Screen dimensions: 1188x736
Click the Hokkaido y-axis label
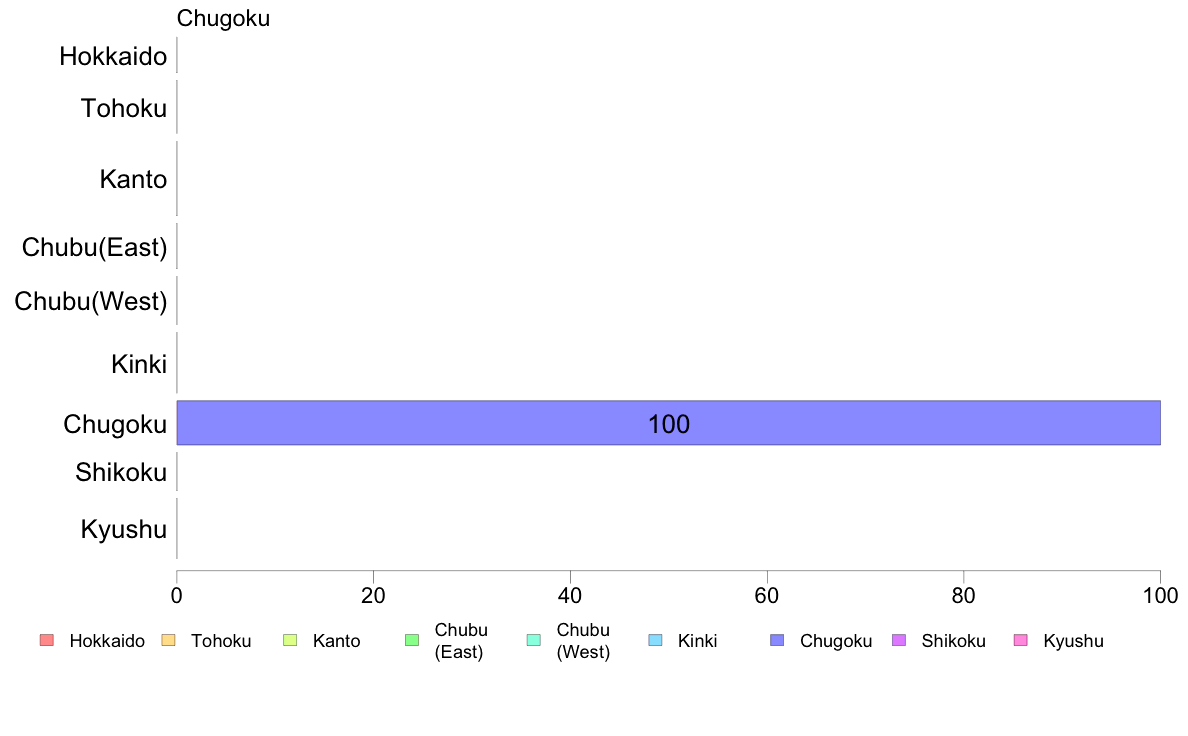(x=113, y=56)
